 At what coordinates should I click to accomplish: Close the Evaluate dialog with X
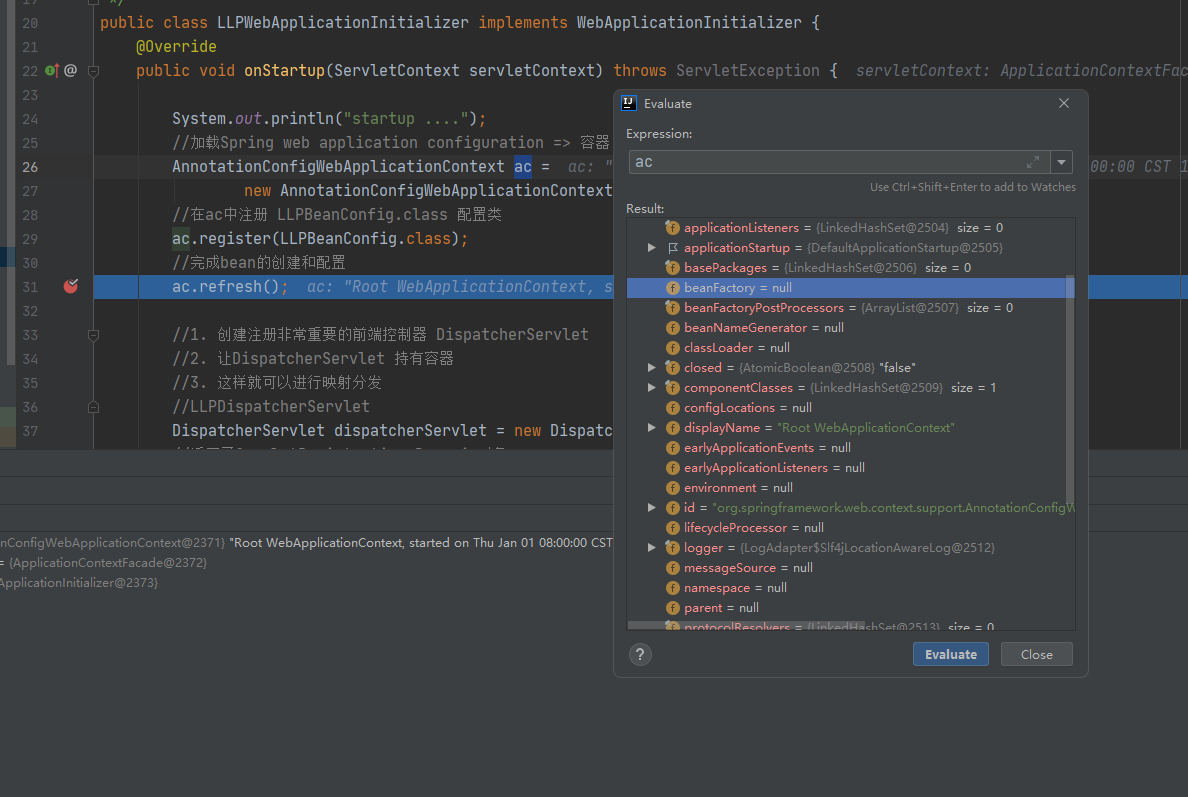pyautogui.click(x=1064, y=103)
